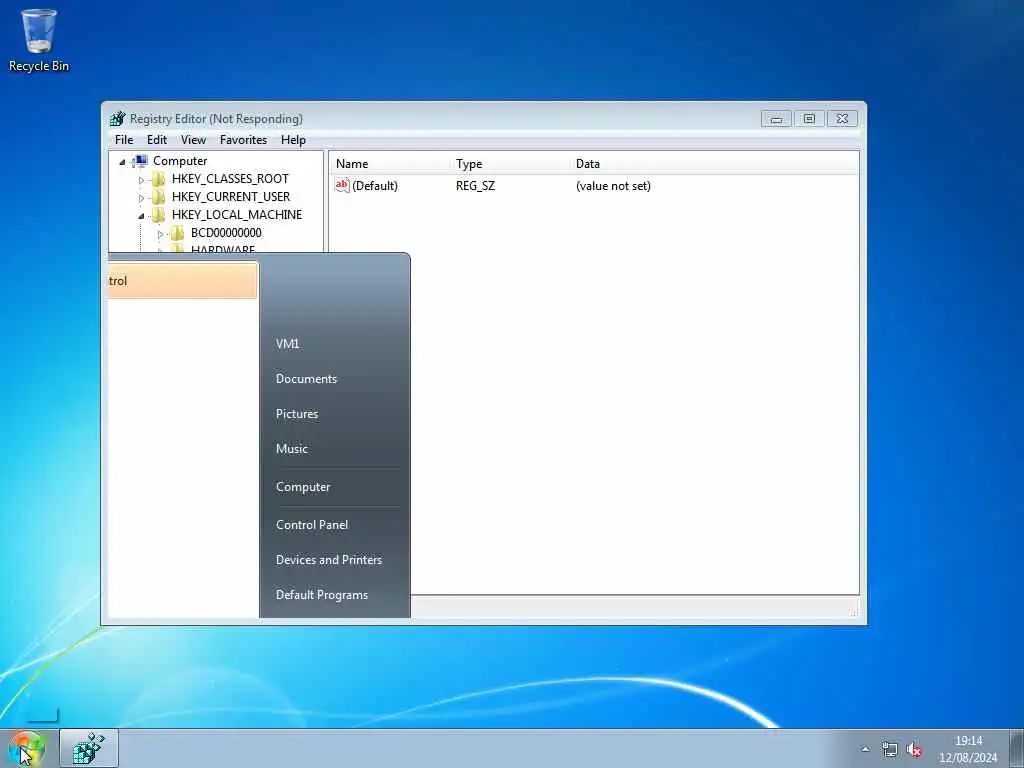Open the Help menu
Image resolution: width=1024 pixels, height=768 pixels.
pos(293,140)
